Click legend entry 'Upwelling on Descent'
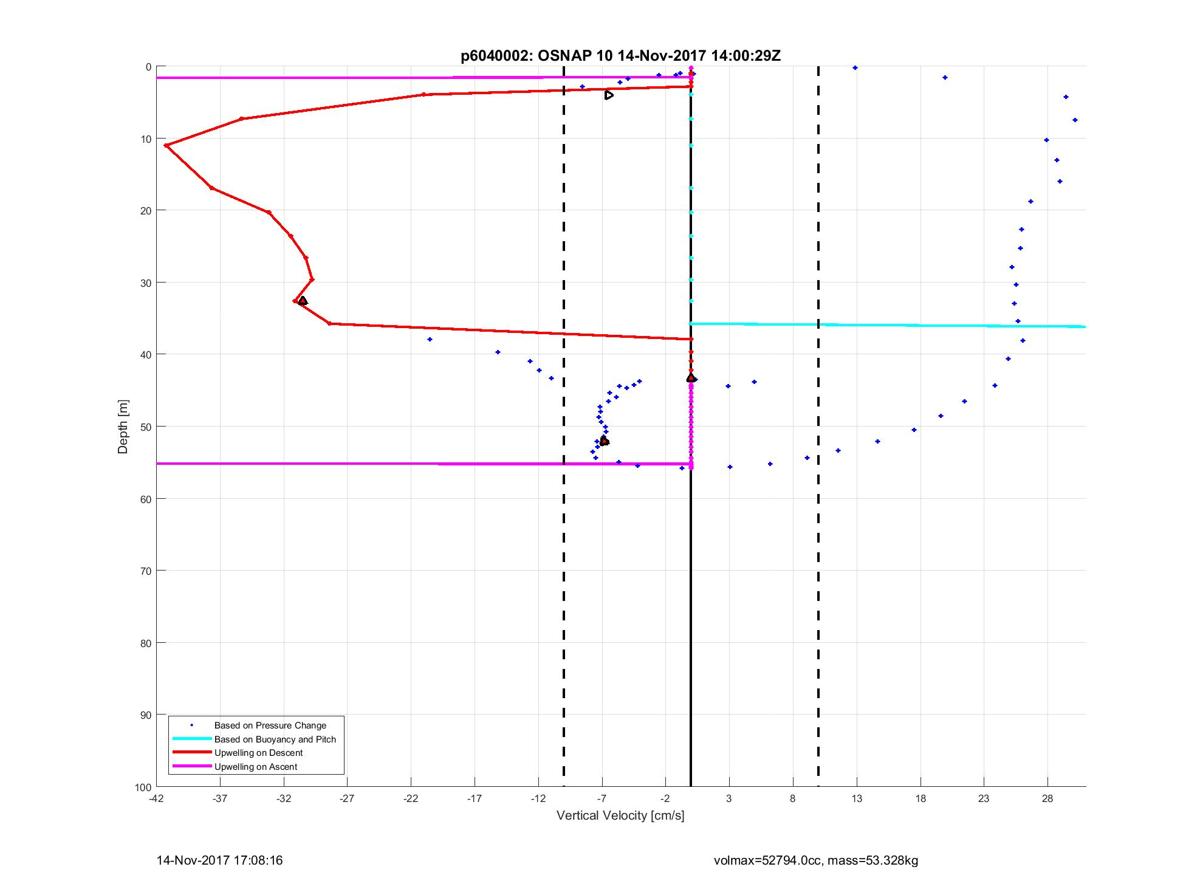1200x885 pixels. [x=258, y=753]
